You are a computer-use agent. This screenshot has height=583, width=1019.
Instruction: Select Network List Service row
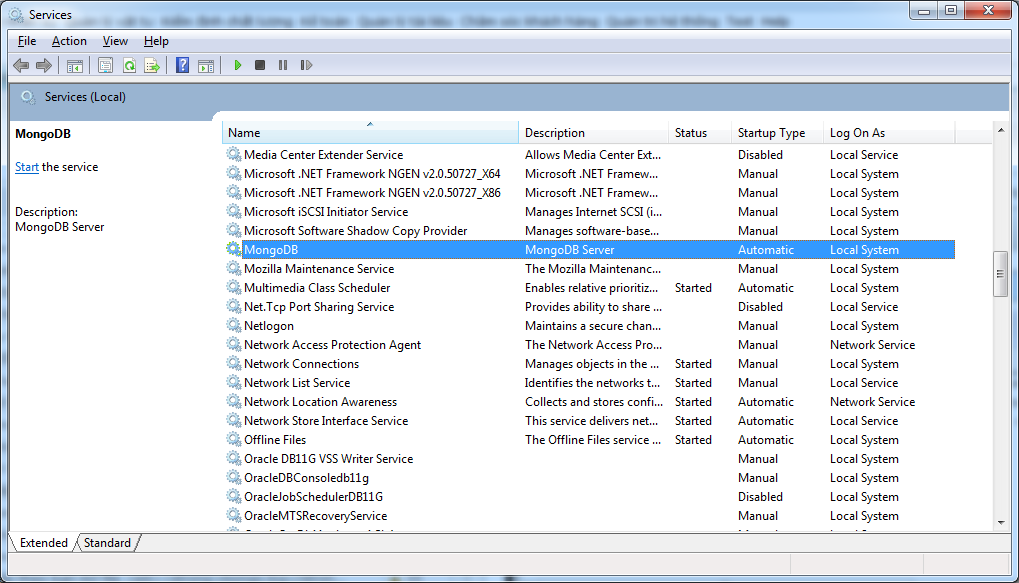[590, 383]
